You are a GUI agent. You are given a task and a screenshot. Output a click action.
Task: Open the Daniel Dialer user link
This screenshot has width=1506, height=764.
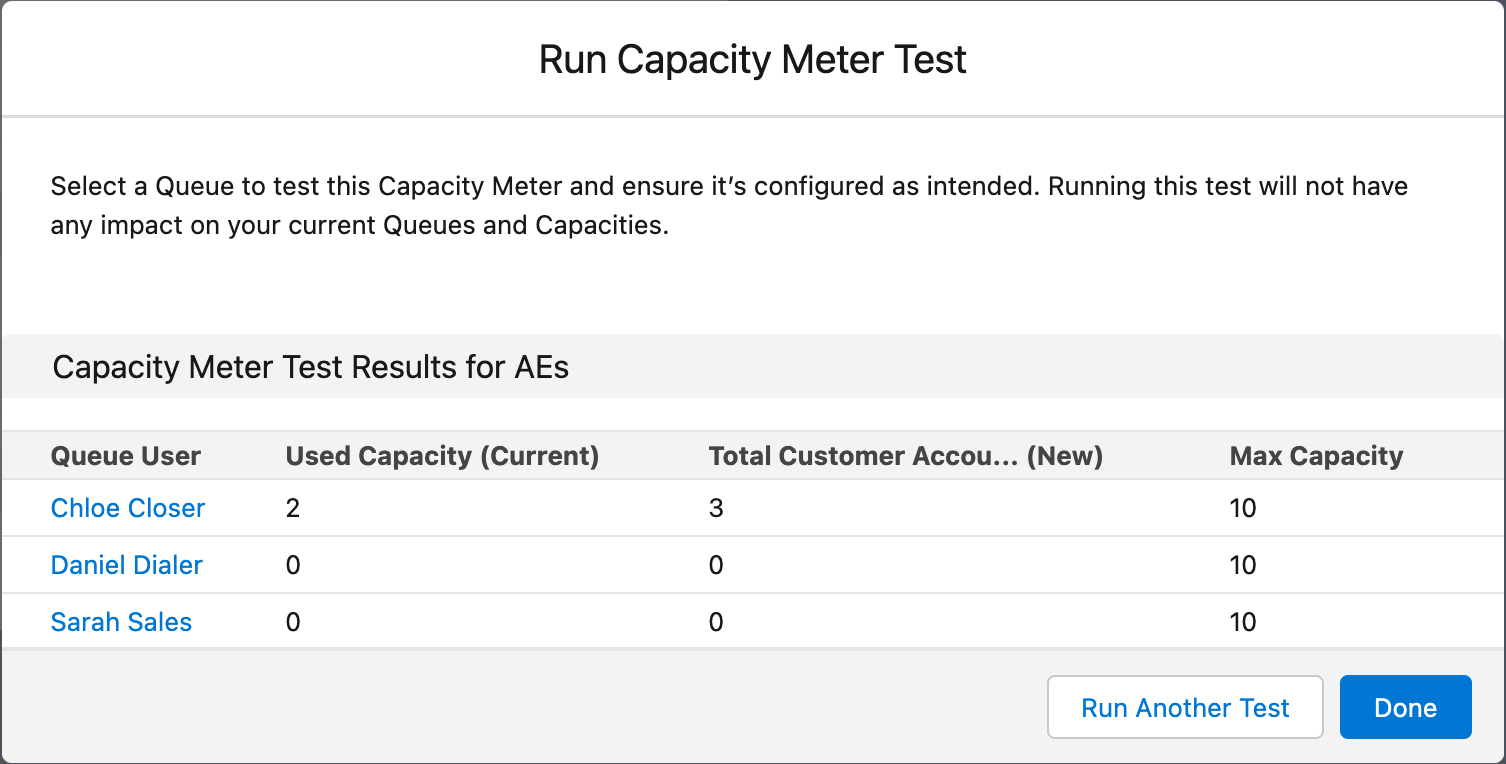127,565
